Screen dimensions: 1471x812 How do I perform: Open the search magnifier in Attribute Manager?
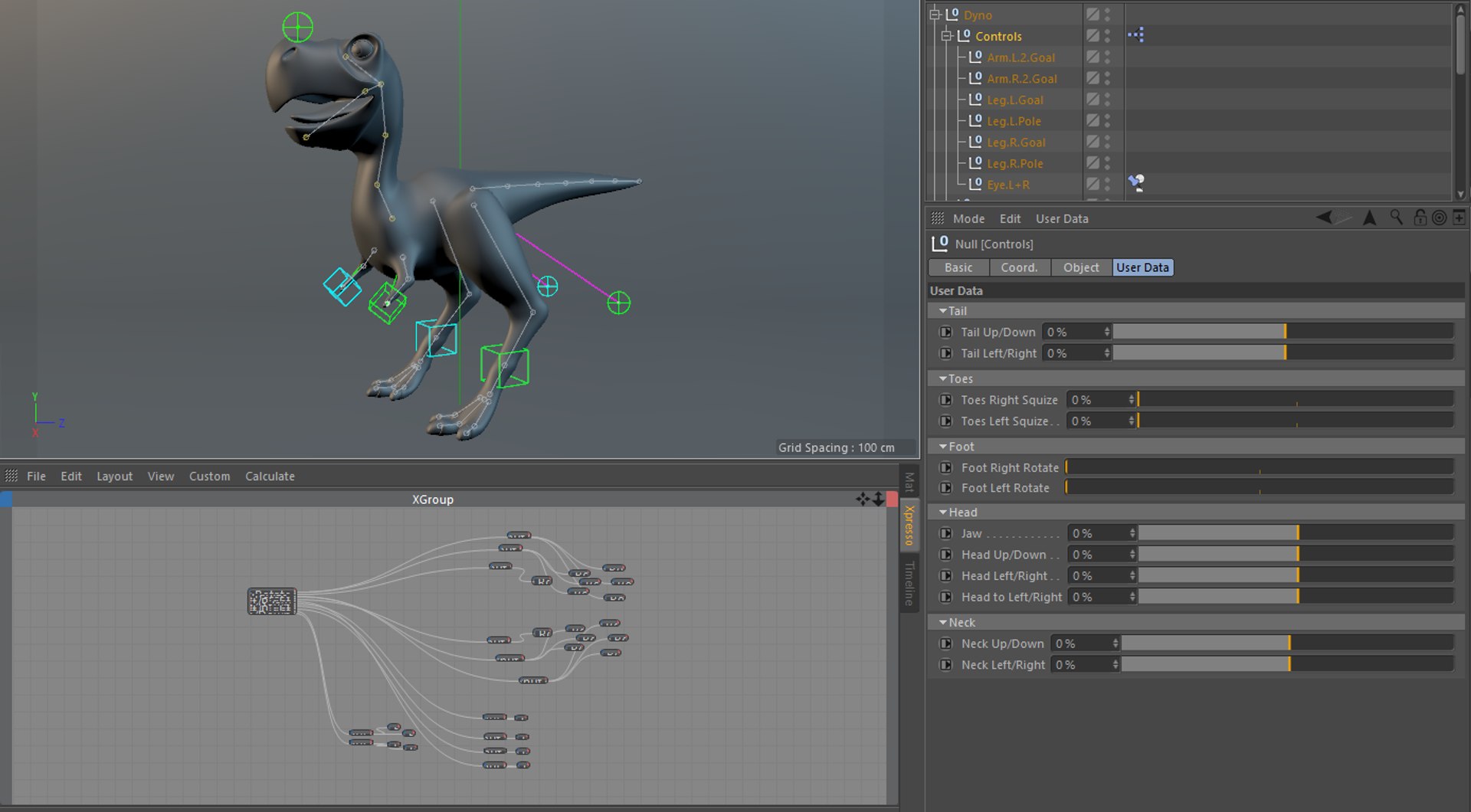point(1397,218)
